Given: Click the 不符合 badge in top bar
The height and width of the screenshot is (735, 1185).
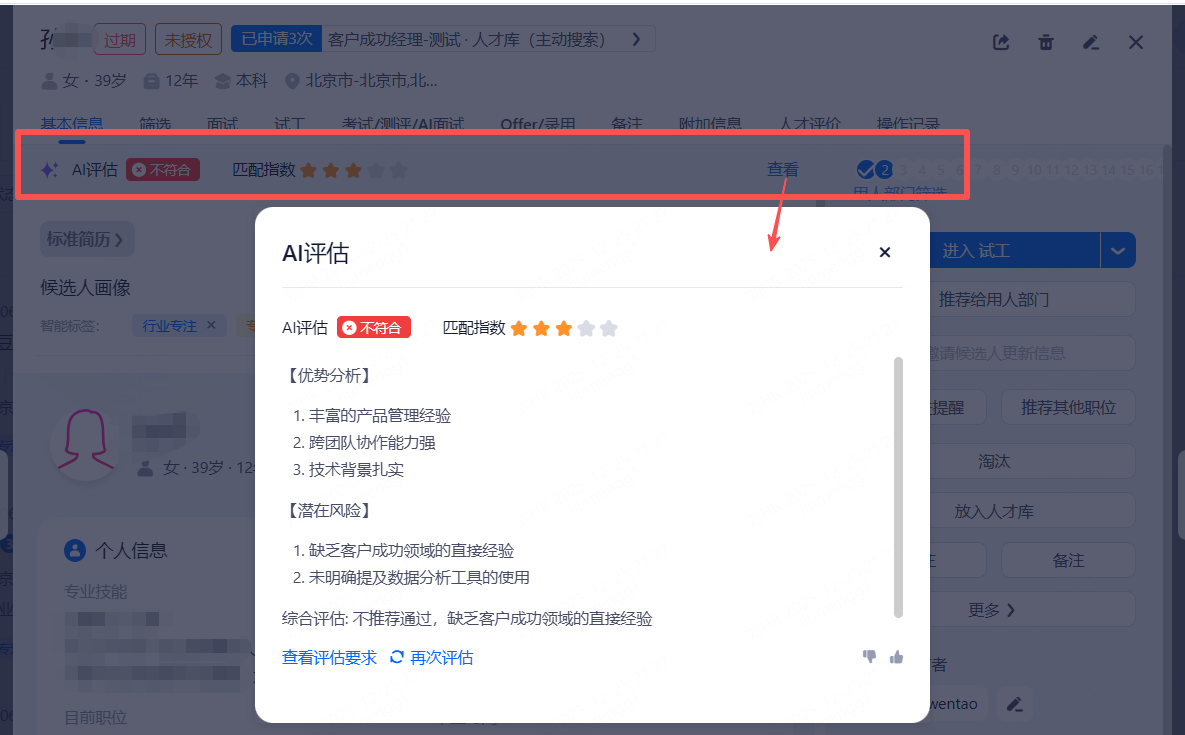Looking at the screenshot, I should pos(162,170).
